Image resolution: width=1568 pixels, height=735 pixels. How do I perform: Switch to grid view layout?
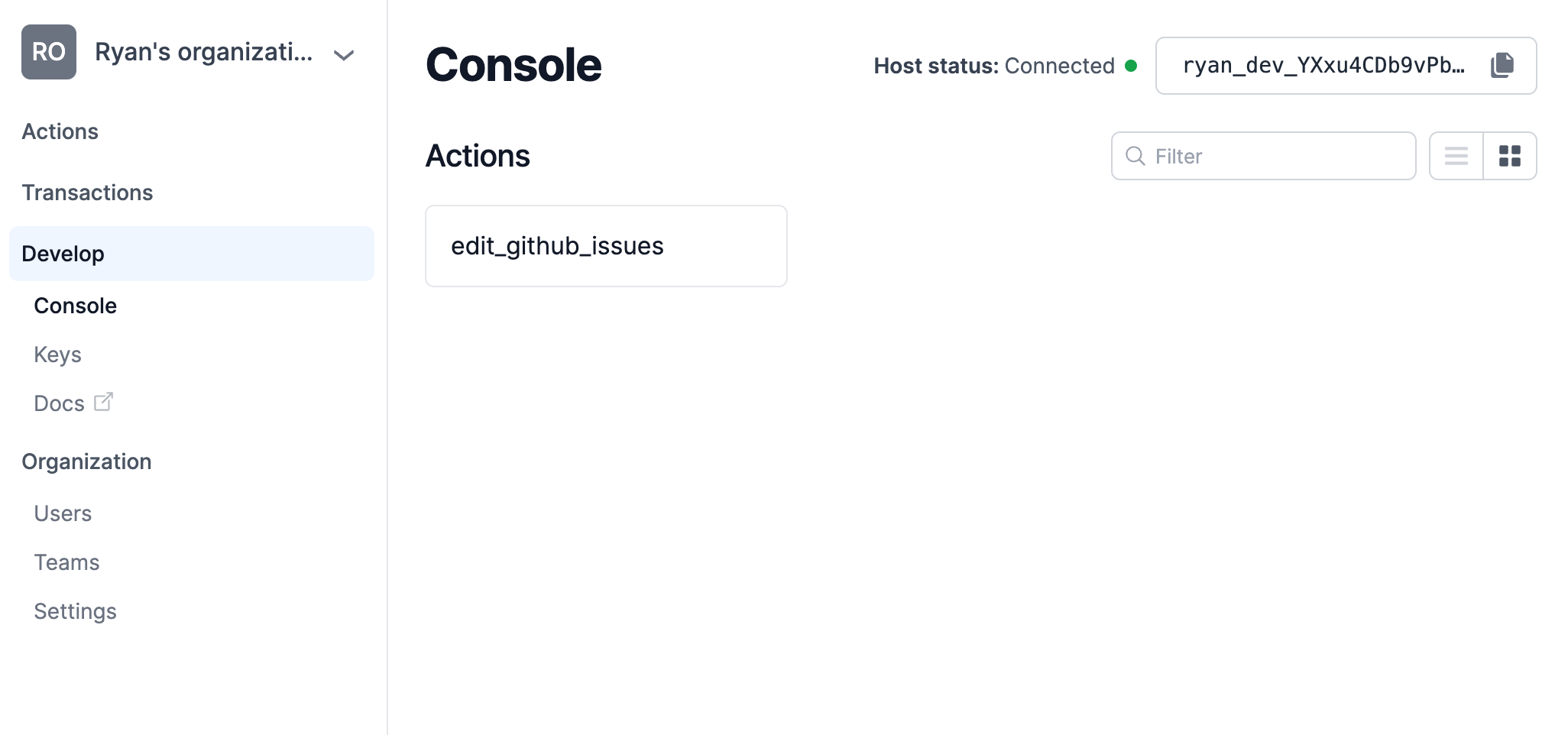click(x=1510, y=156)
